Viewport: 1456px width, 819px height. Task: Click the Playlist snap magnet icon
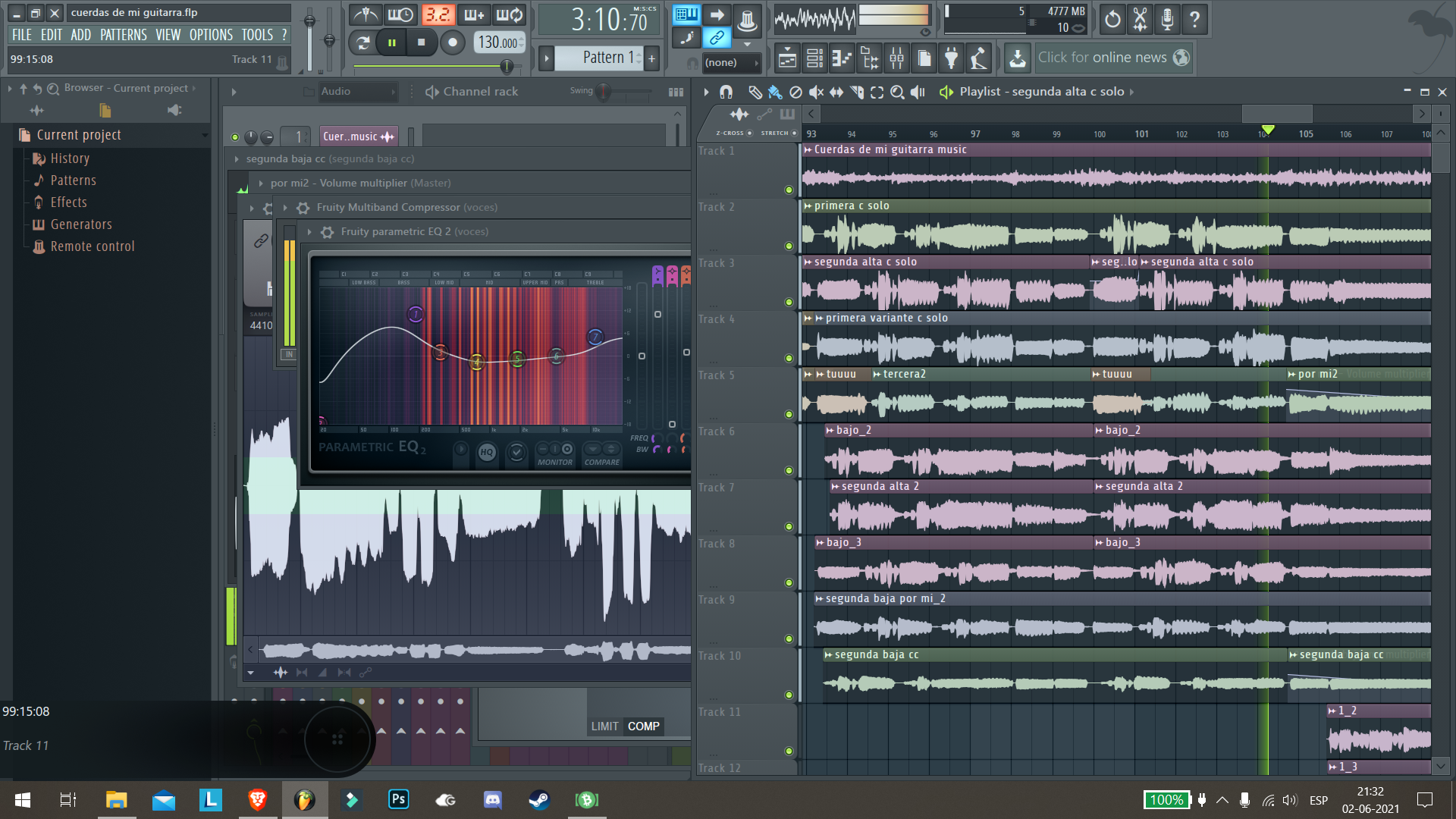tap(726, 92)
